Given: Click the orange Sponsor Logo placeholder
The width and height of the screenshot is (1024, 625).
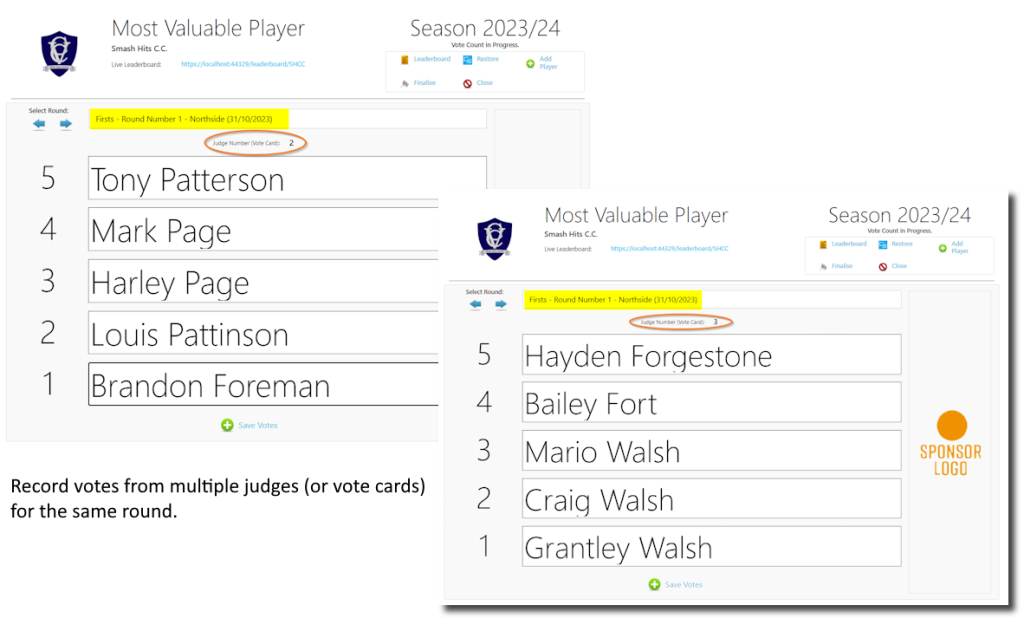Looking at the screenshot, I should (x=951, y=438).
